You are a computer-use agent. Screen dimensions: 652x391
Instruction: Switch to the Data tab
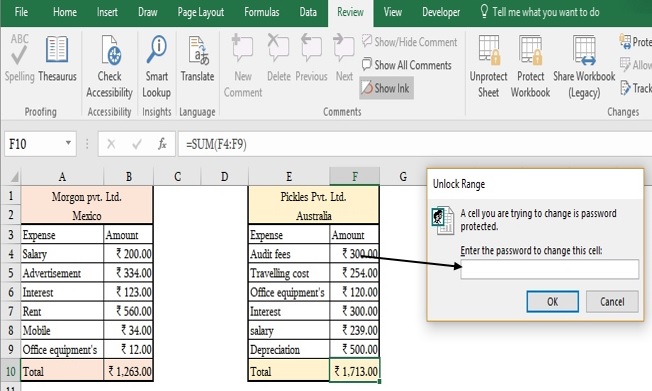(x=308, y=12)
